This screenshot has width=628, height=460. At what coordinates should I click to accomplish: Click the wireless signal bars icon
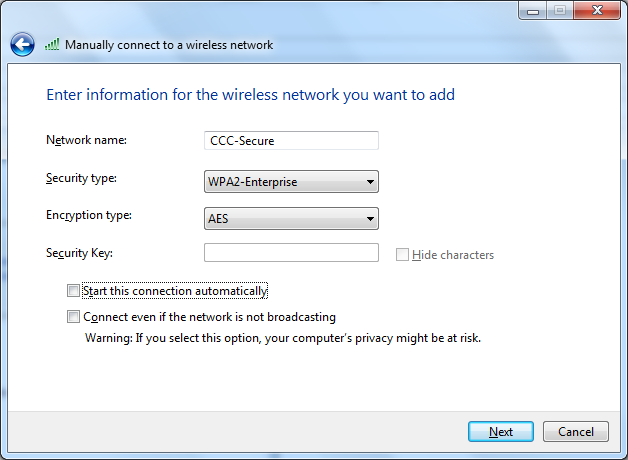[x=52, y=44]
